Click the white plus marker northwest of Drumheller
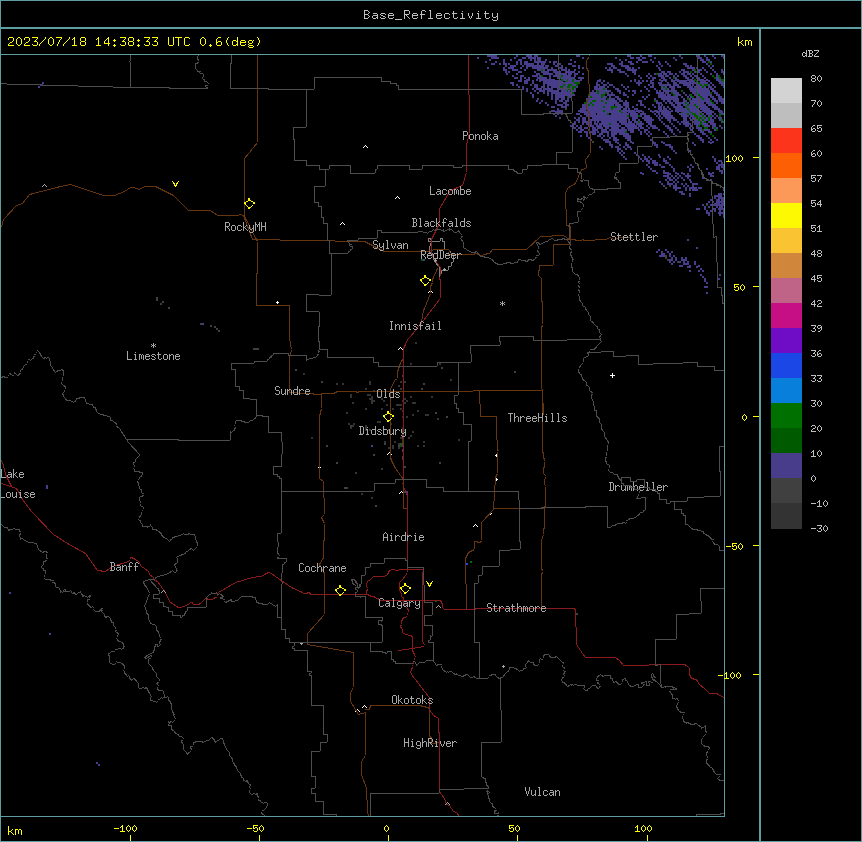Screen dimensions: 862x842 [612, 375]
